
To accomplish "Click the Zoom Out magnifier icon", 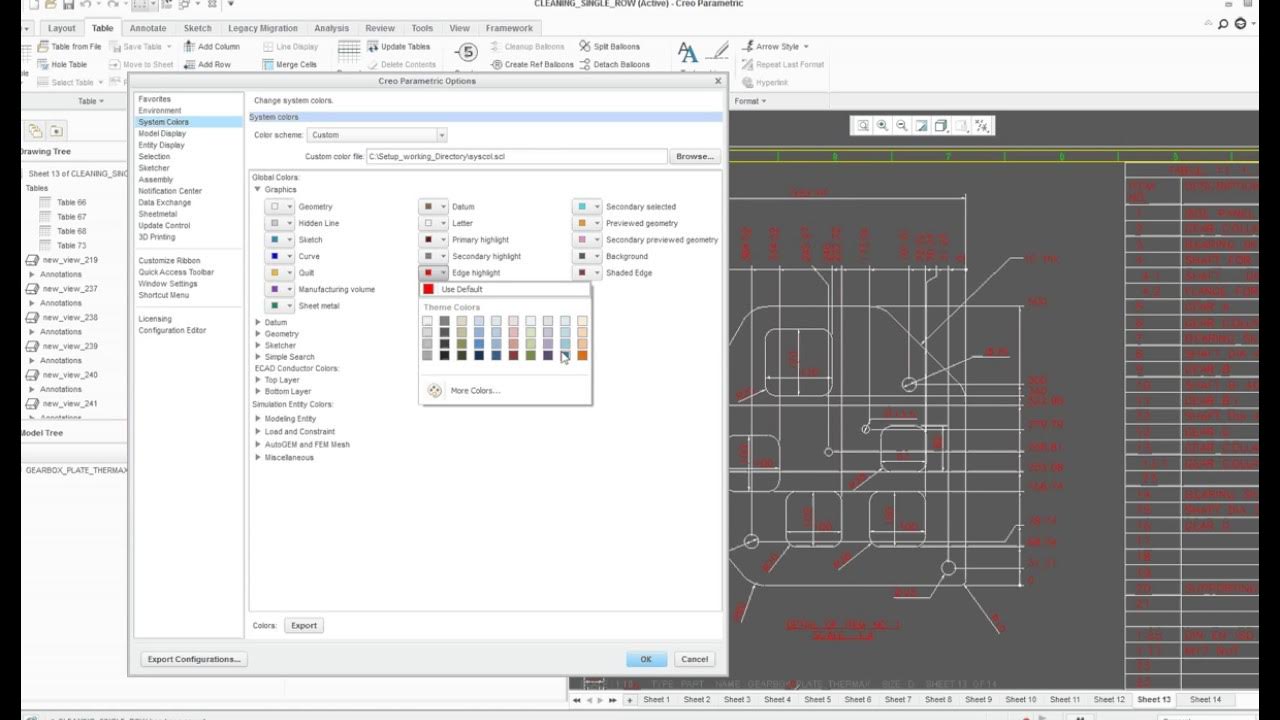I will pyautogui.click(x=902, y=126).
